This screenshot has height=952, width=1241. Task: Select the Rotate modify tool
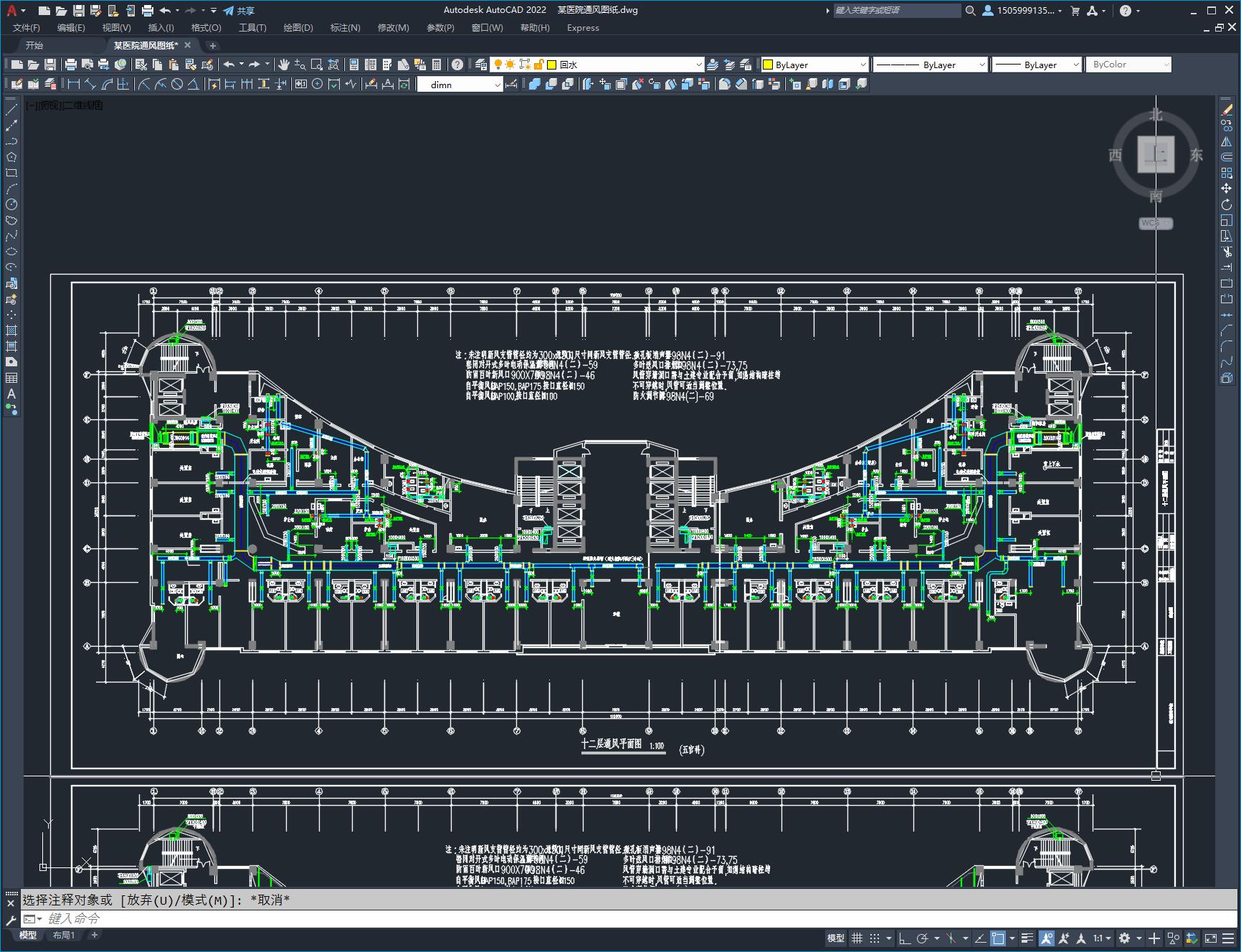[1227, 204]
